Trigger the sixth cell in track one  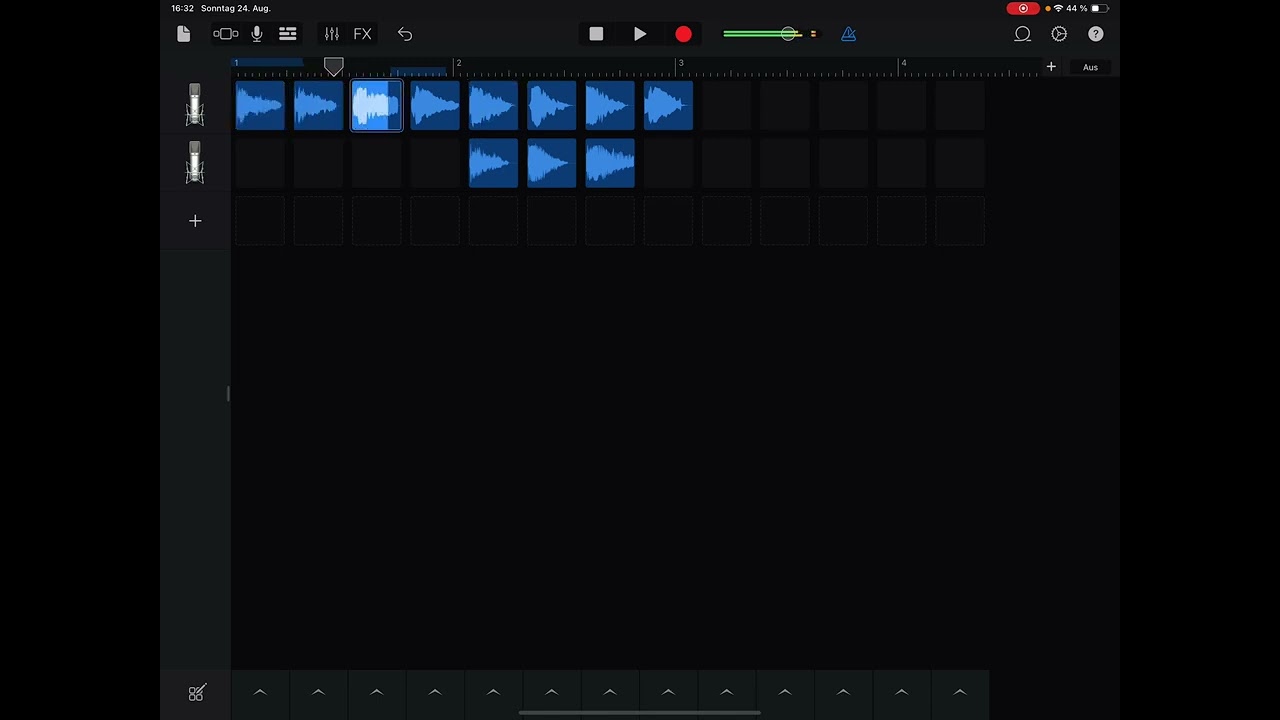(x=552, y=105)
